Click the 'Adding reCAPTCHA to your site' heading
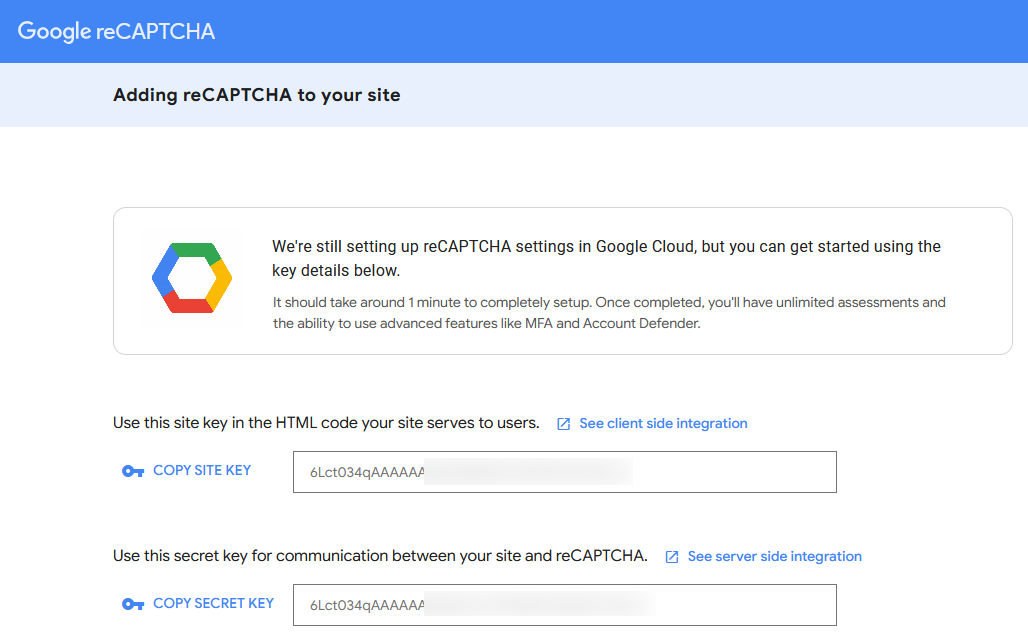This screenshot has width=1028, height=644. coord(256,95)
